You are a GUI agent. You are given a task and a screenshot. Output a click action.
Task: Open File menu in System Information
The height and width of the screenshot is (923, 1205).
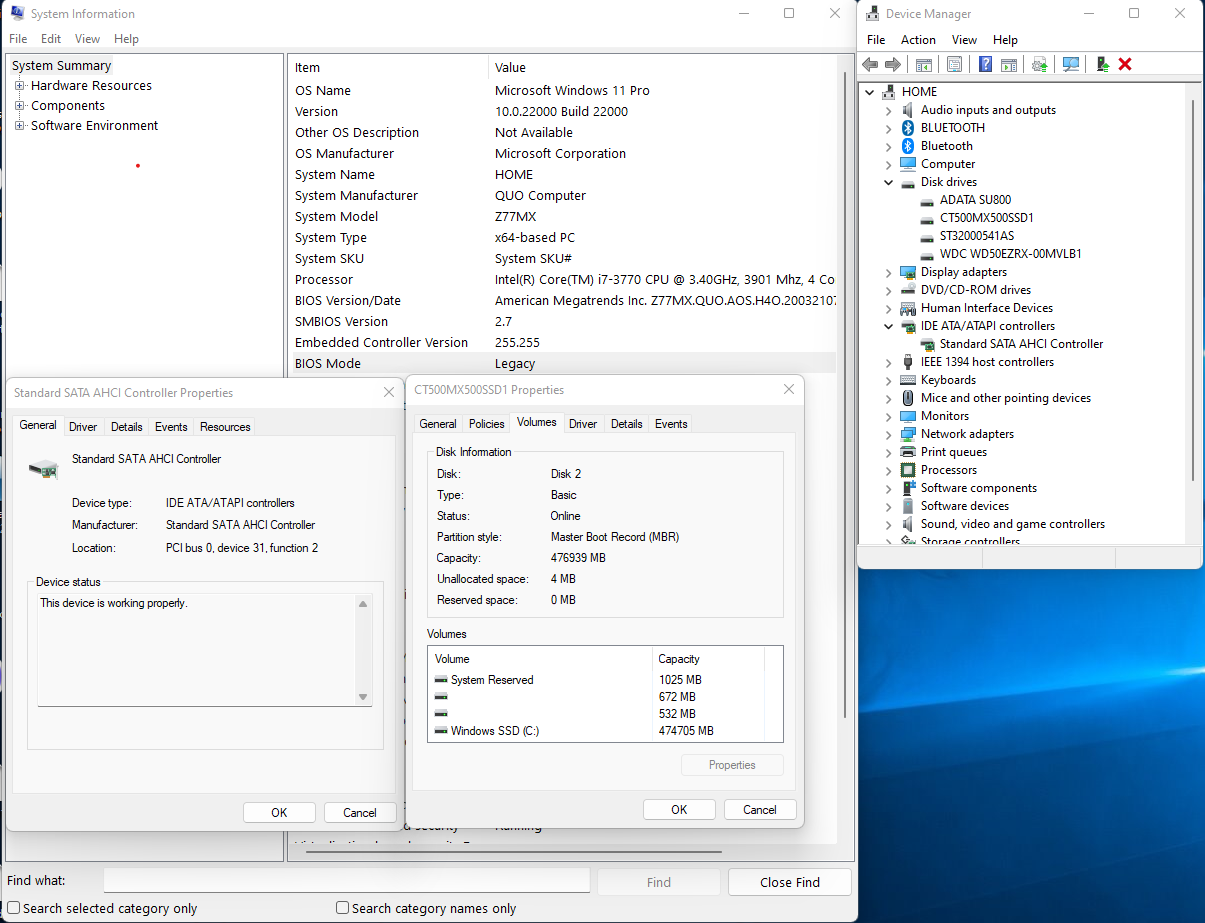(18, 39)
